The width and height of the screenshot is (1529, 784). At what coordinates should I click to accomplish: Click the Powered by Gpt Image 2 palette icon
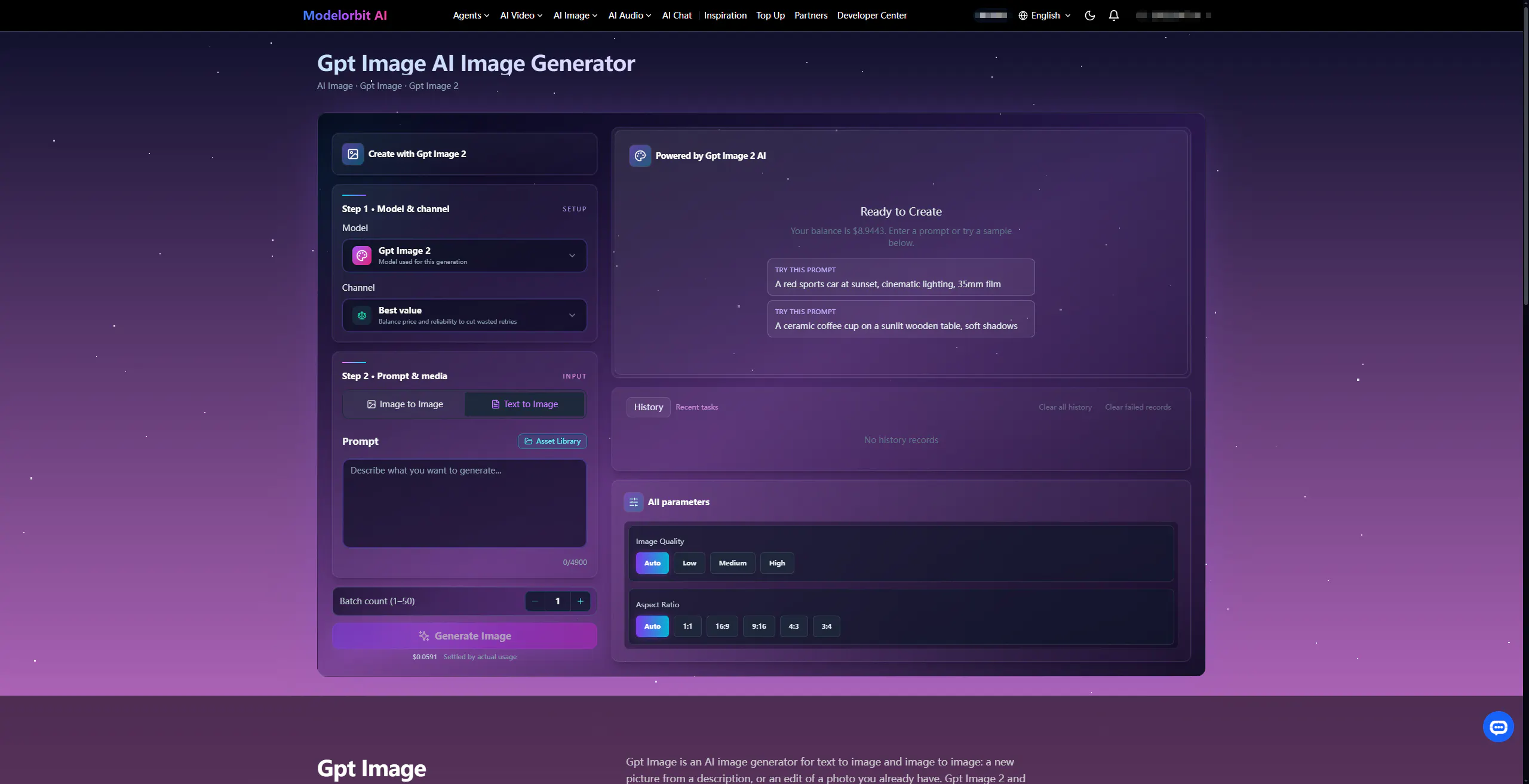click(640, 156)
